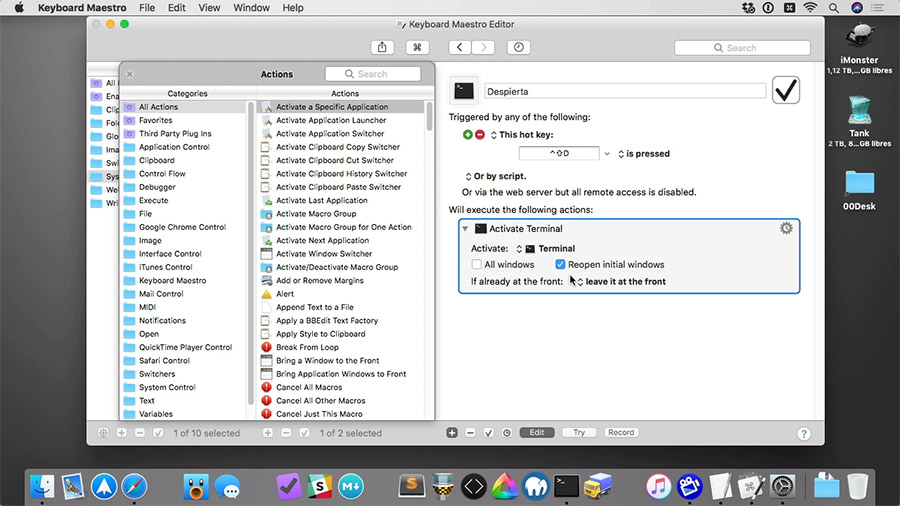Screen dimensions: 900x506
Task: Close the Actions panel with the x button
Action: [130, 74]
